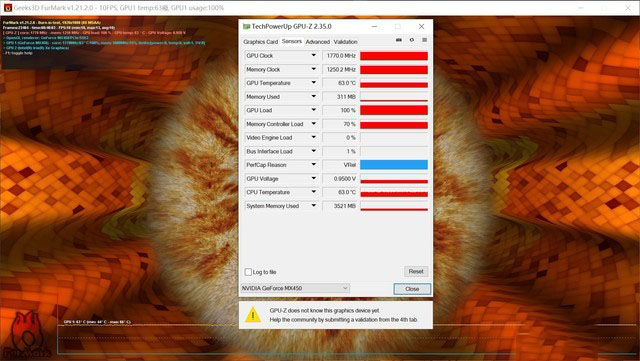The height and width of the screenshot is (361, 640).
Task: Click the GPU-Z screenshot camera icon
Action: click(399, 40)
